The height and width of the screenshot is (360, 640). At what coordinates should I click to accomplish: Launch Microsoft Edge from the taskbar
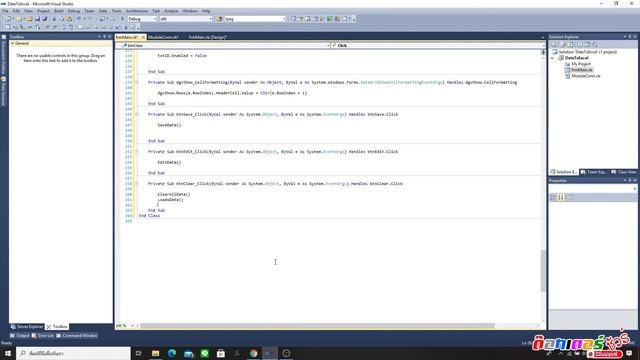[172, 353]
